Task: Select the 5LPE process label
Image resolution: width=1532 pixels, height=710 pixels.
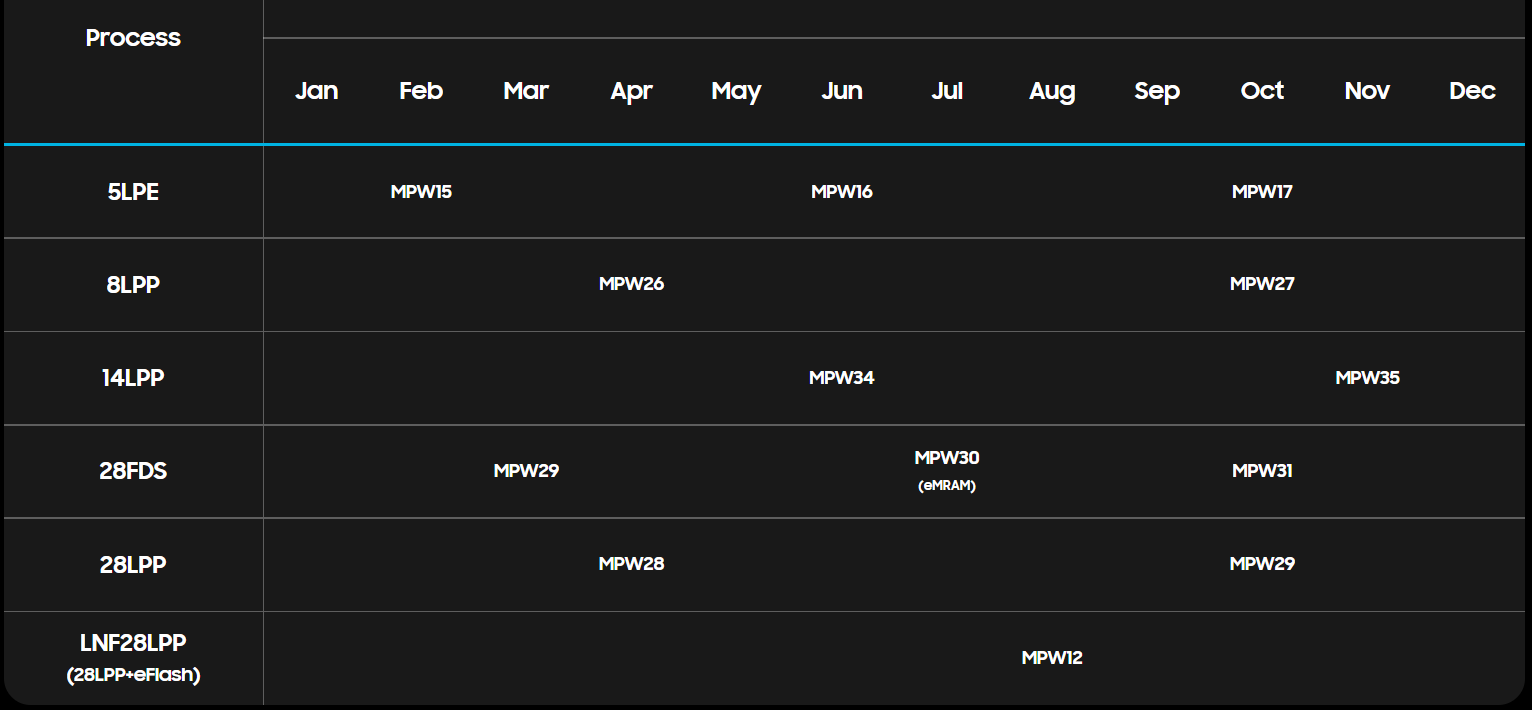Action: [x=133, y=192]
